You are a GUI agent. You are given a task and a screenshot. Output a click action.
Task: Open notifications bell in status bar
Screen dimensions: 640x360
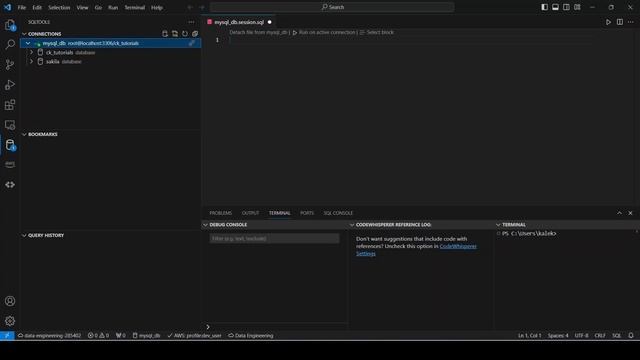[631, 336]
